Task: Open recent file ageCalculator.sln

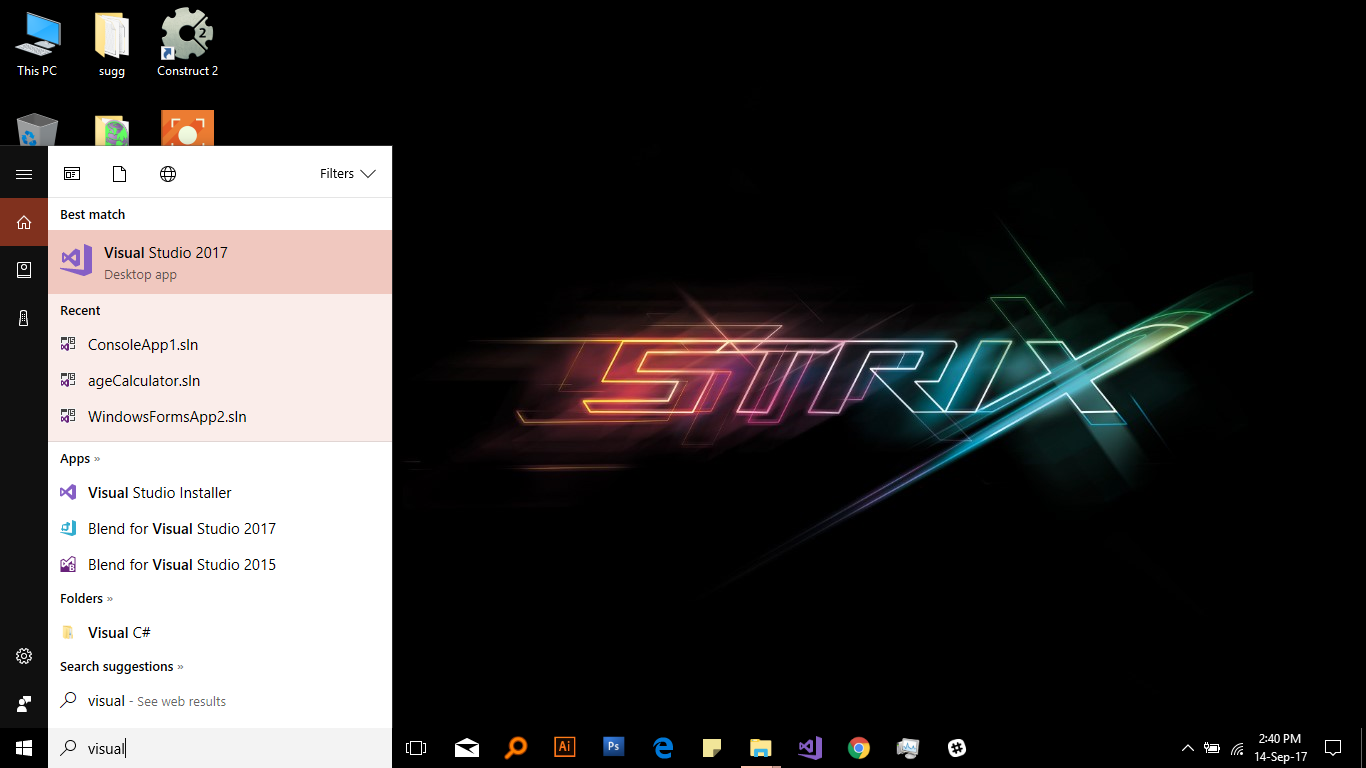Action: (x=220, y=381)
